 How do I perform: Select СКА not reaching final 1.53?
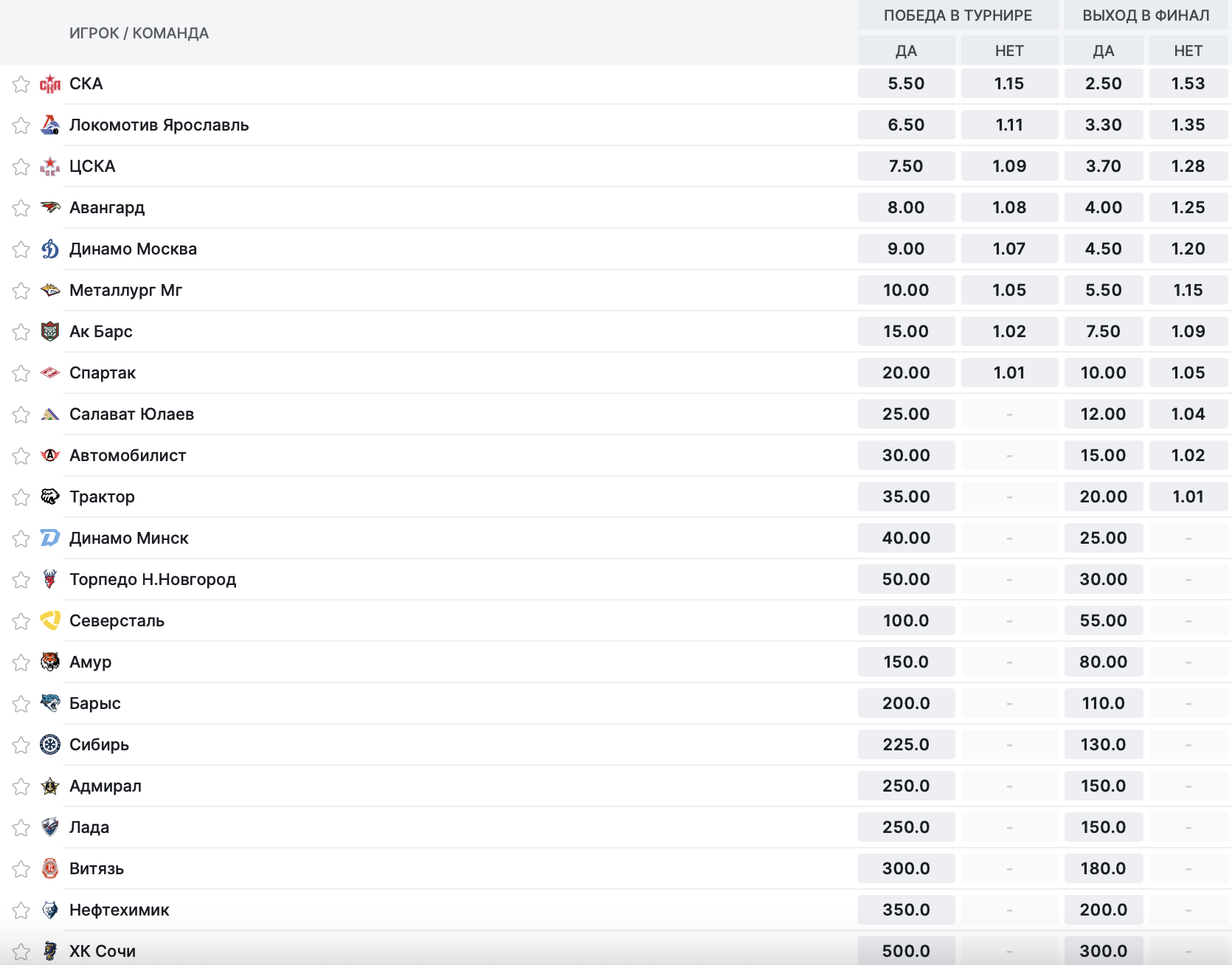[1188, 83]
